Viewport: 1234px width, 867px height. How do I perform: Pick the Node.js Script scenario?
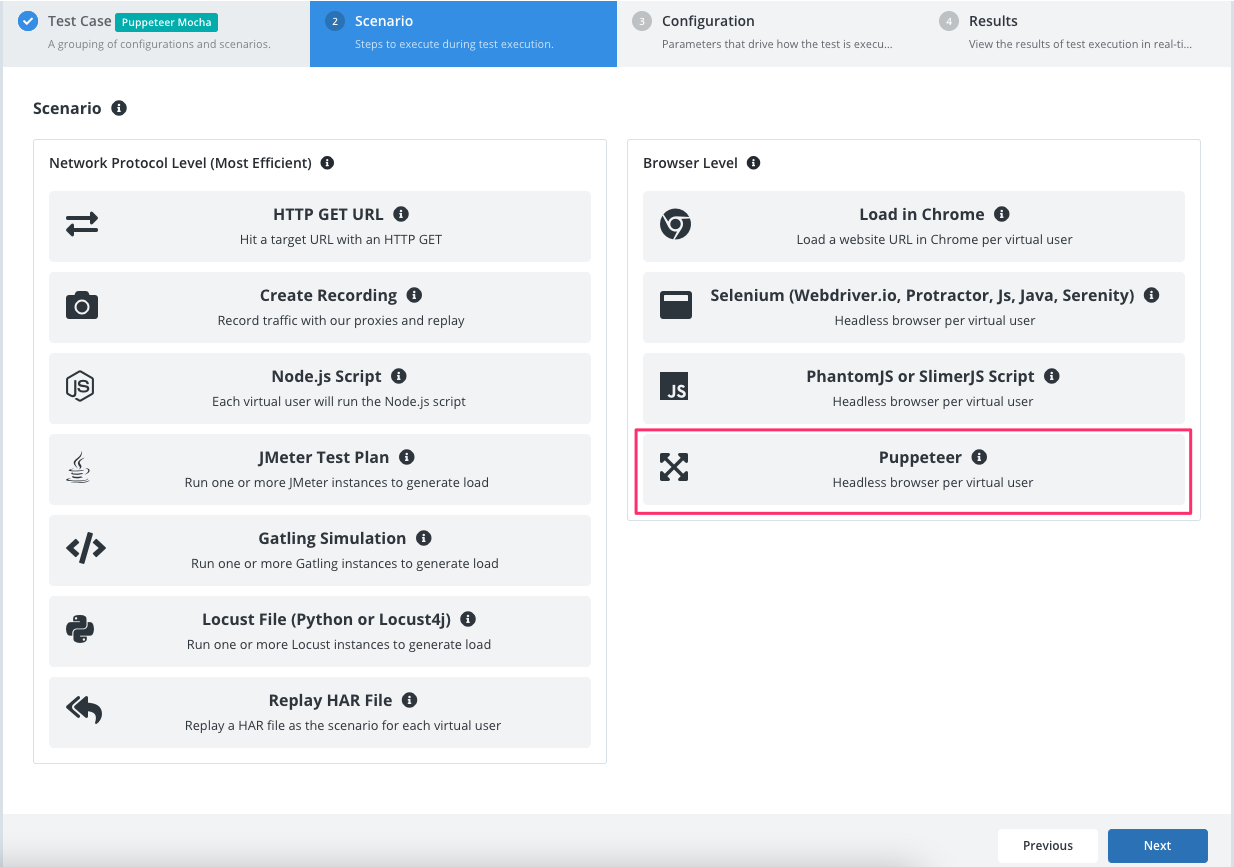pyautogui.click(x=320, y=388)
